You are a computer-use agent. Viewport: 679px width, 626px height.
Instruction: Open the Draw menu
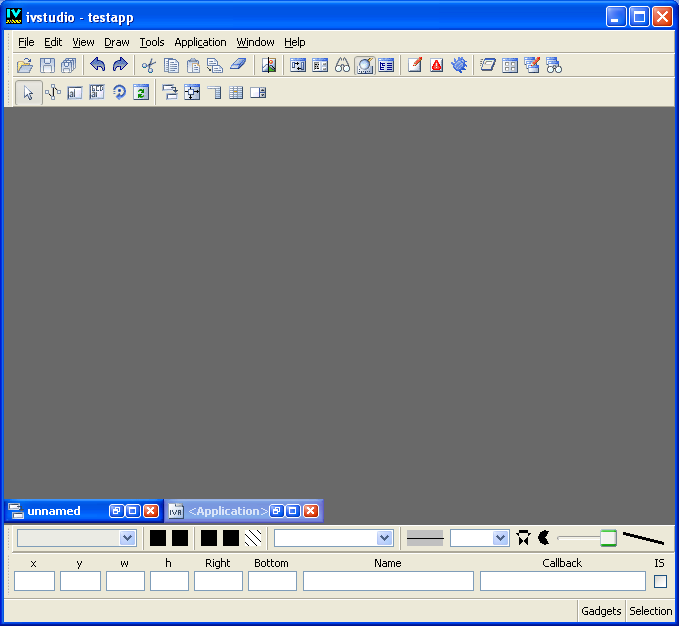pyautogui.click(x=117, y=42)
